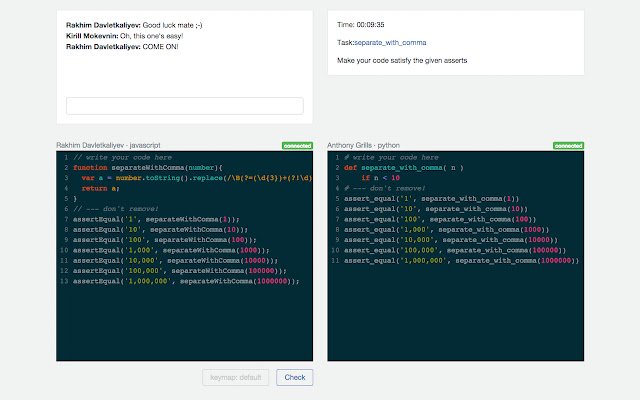640x400 pixels.
Task: Click python line assert_equal('1,000', separate_with_comma(1000))
Action: [447, 230]
